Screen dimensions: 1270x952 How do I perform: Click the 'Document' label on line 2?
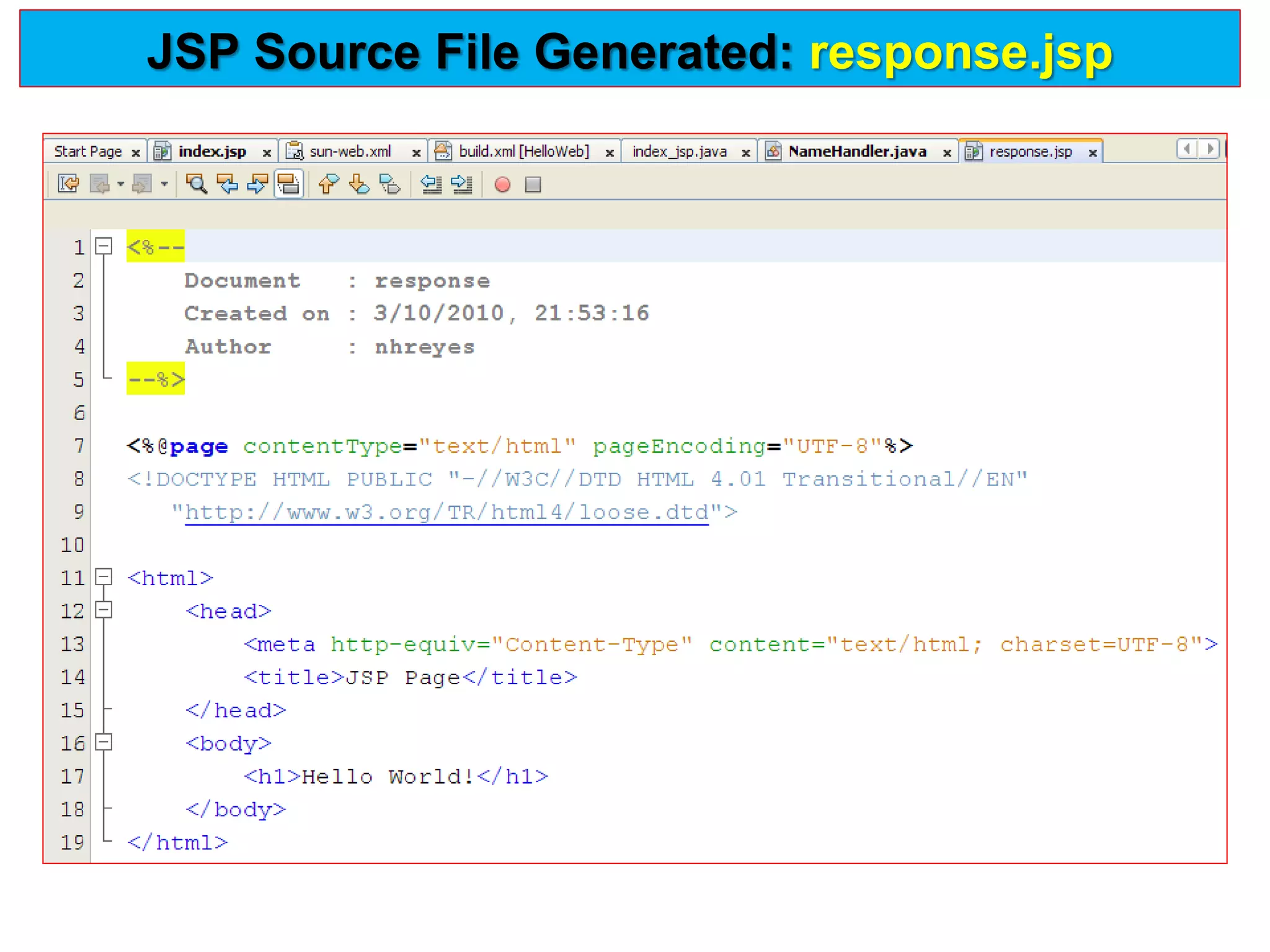tap(242, 281)
